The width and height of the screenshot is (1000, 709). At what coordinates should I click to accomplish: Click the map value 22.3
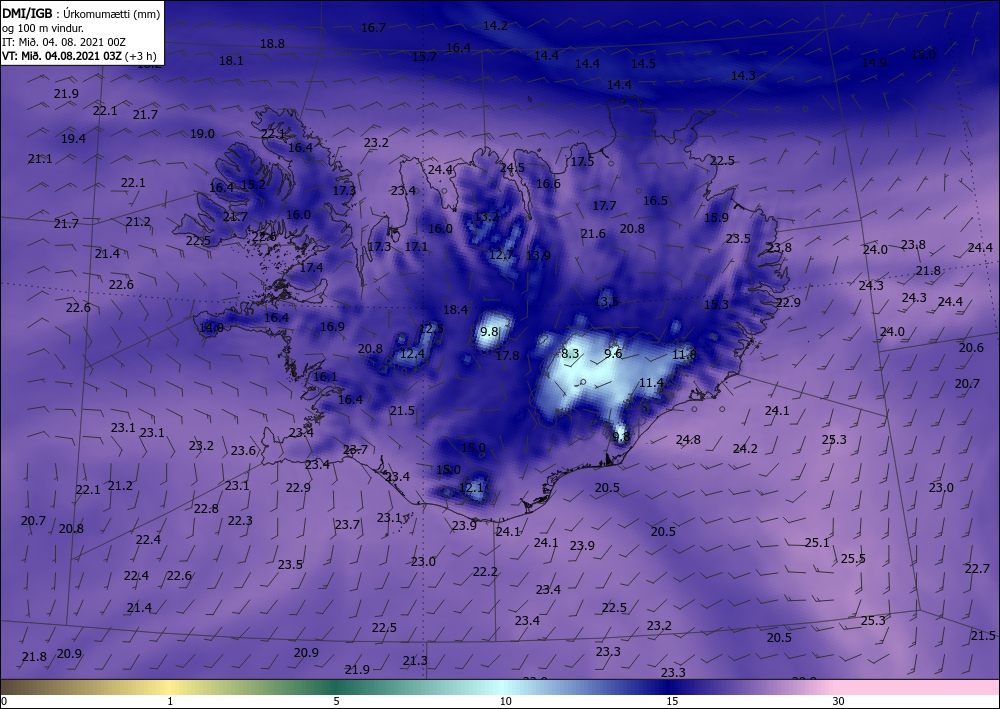point(240,520)
